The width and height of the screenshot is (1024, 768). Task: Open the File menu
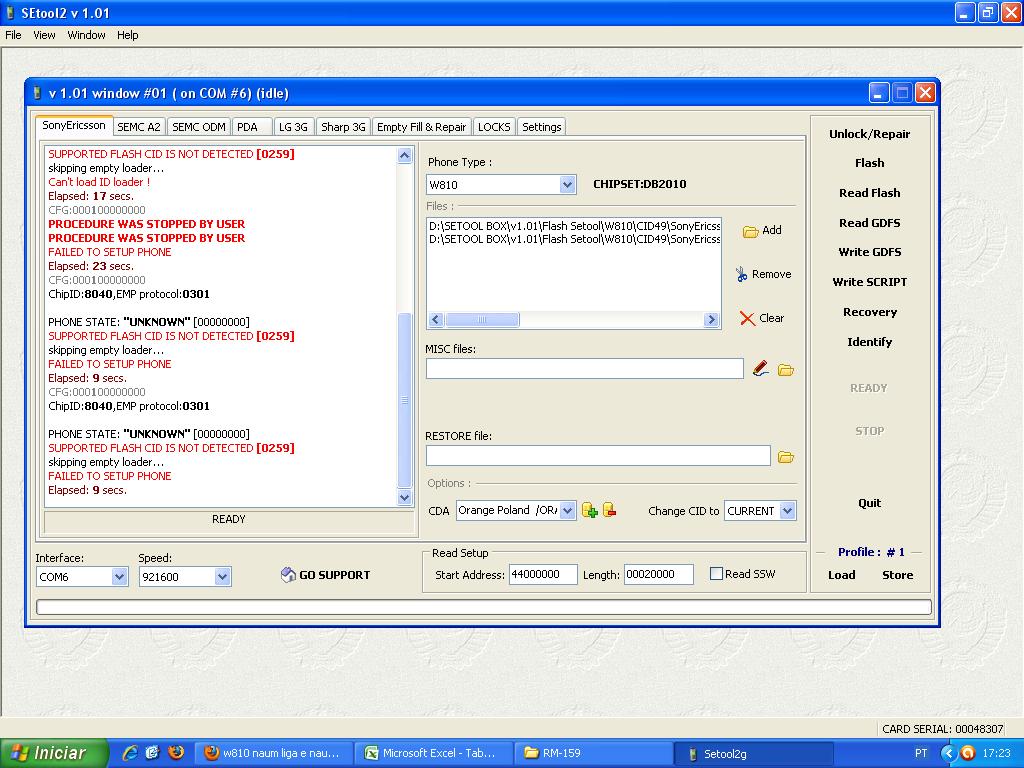(x=13, y=35)
